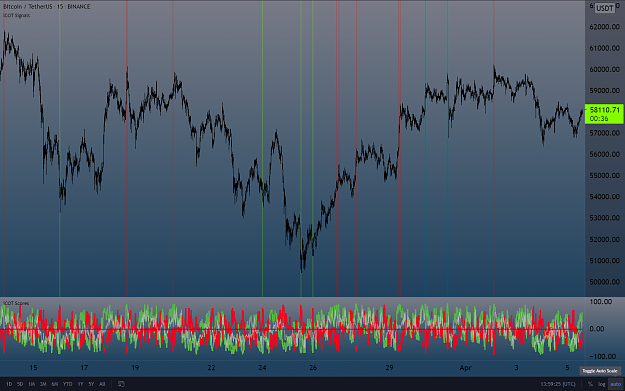
Task: Select the 5Y date range
Action: [x=91, y=384]
